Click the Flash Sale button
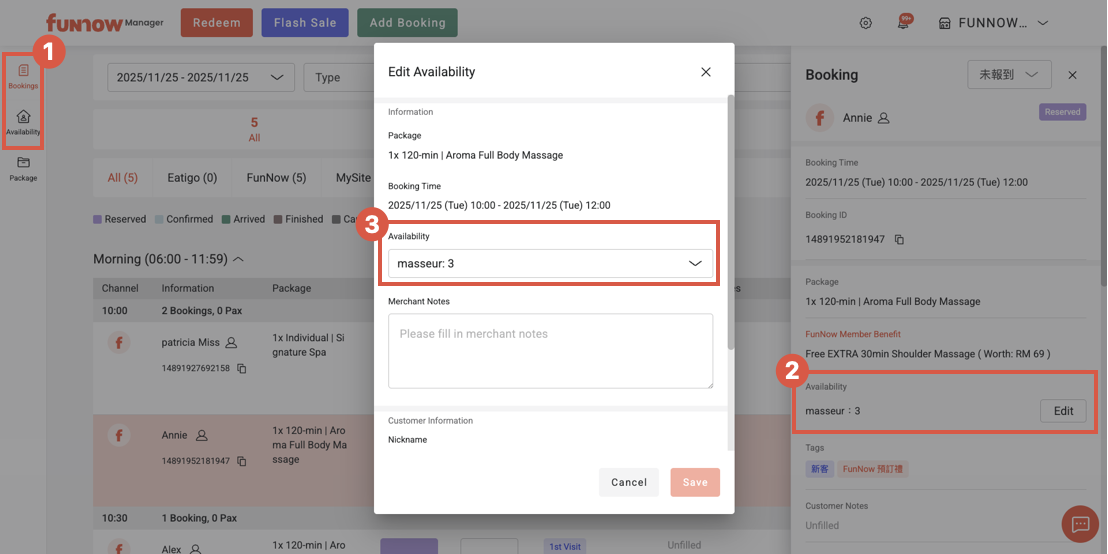1108x554 pixels. pyautogui.click(x=305, y=23)
